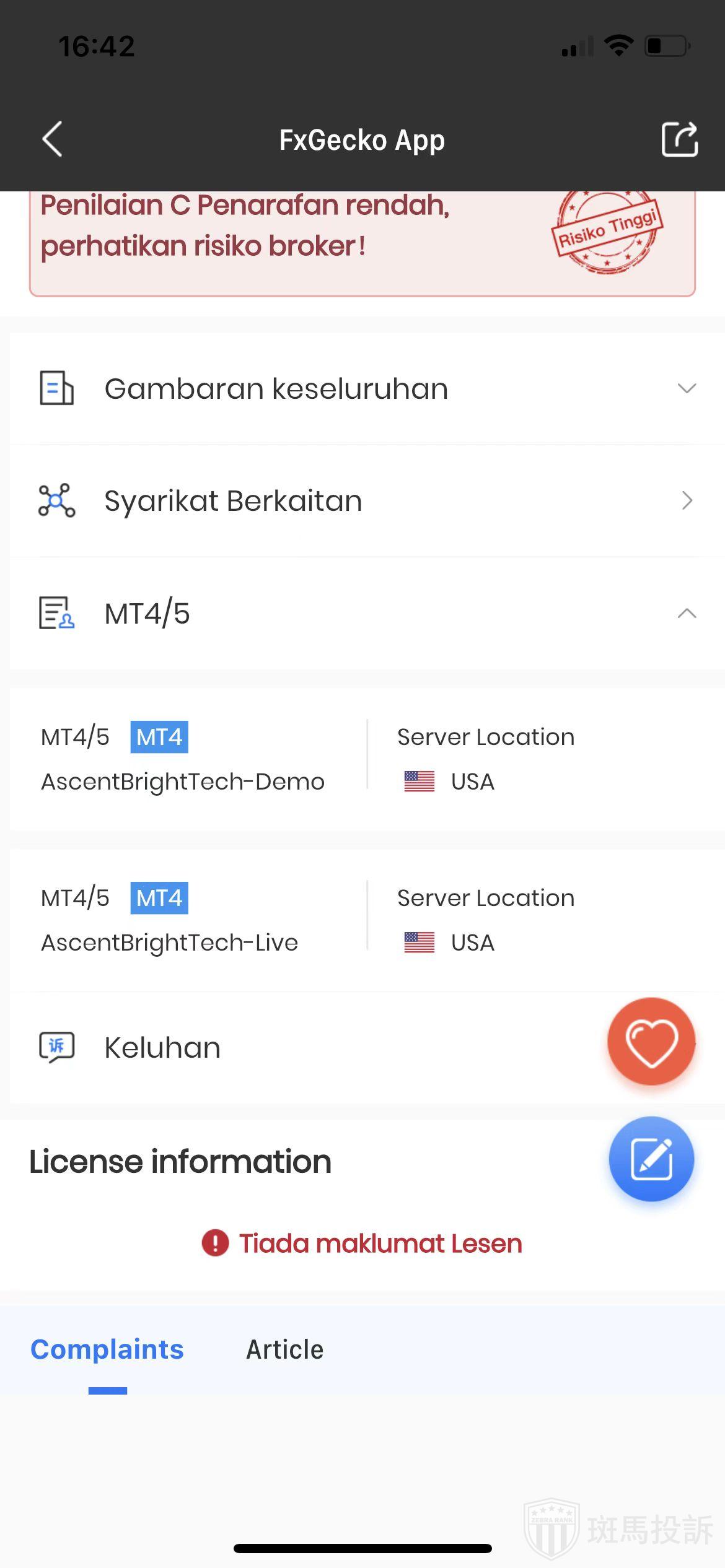
Task: Tap the share icon in header
Action: click(679, 139)
